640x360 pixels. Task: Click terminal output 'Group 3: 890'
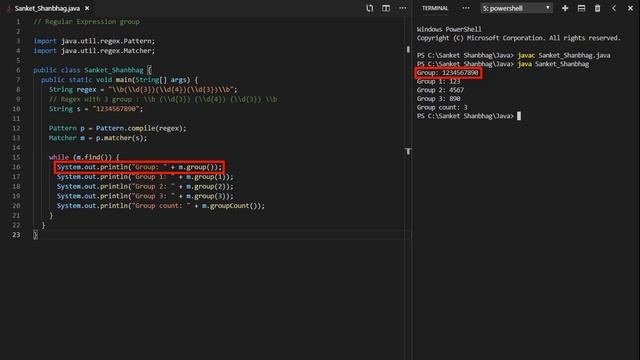438,99
